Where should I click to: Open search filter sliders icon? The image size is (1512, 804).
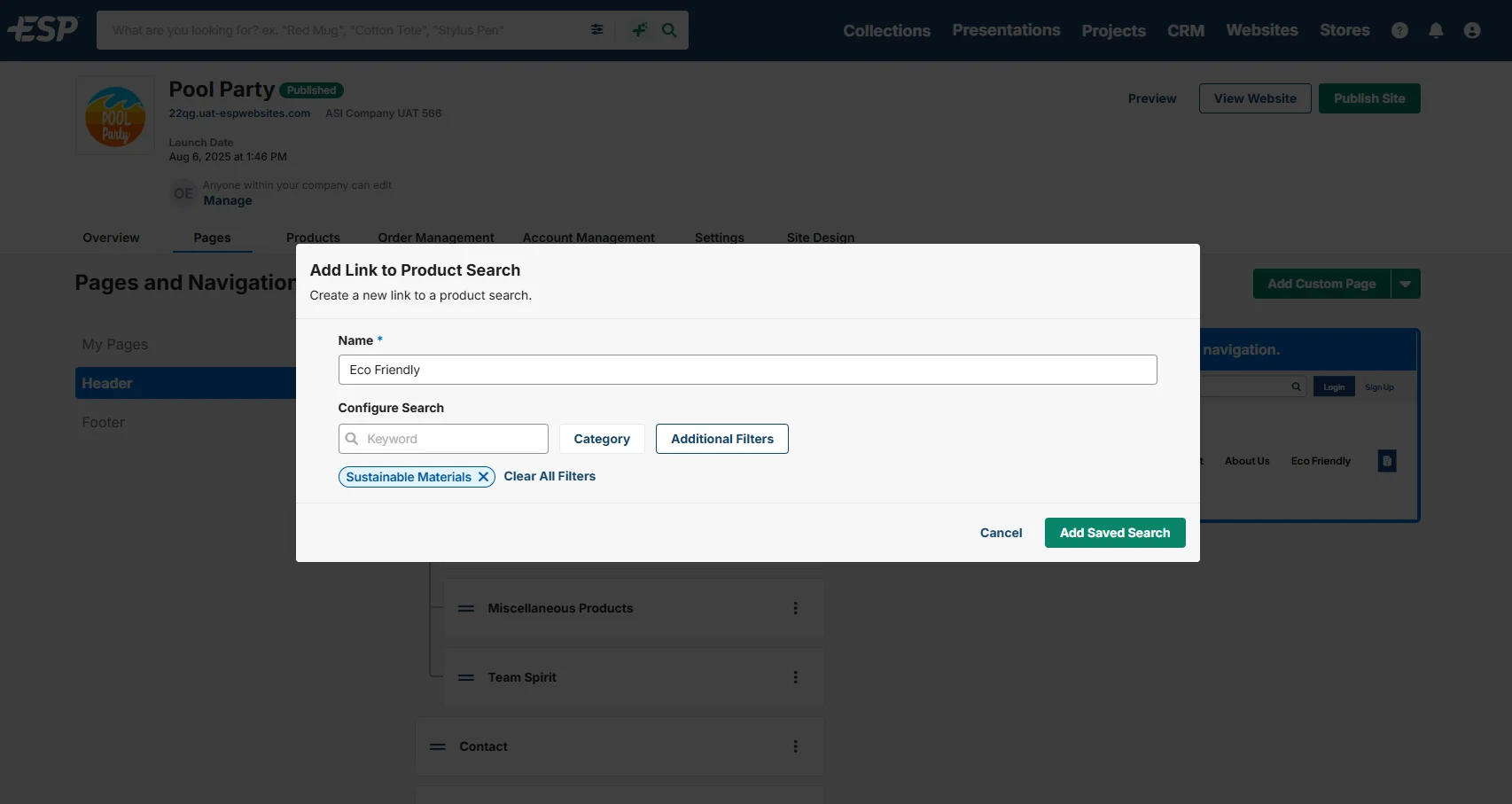597,30
